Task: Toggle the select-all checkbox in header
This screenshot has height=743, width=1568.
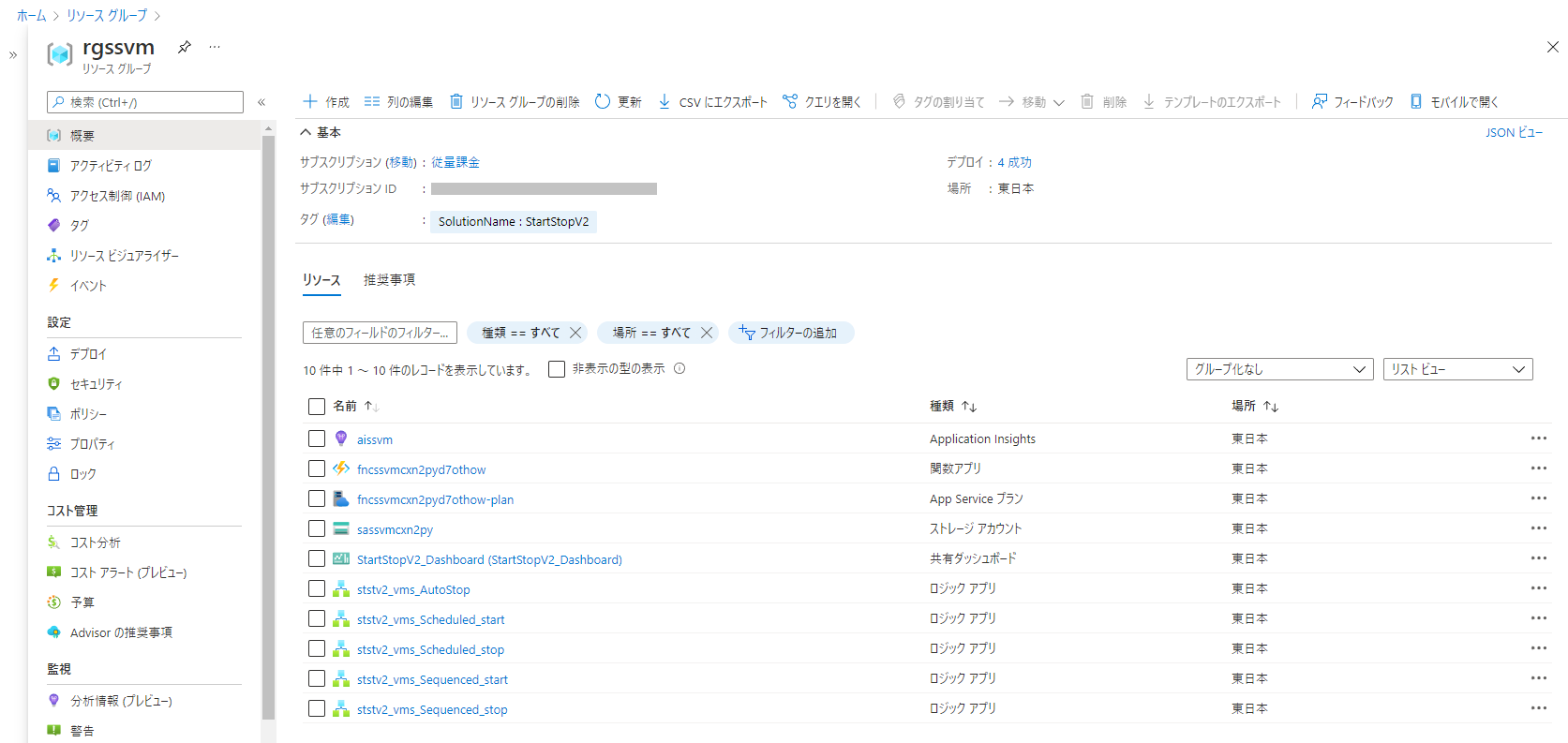Action: 317,407
